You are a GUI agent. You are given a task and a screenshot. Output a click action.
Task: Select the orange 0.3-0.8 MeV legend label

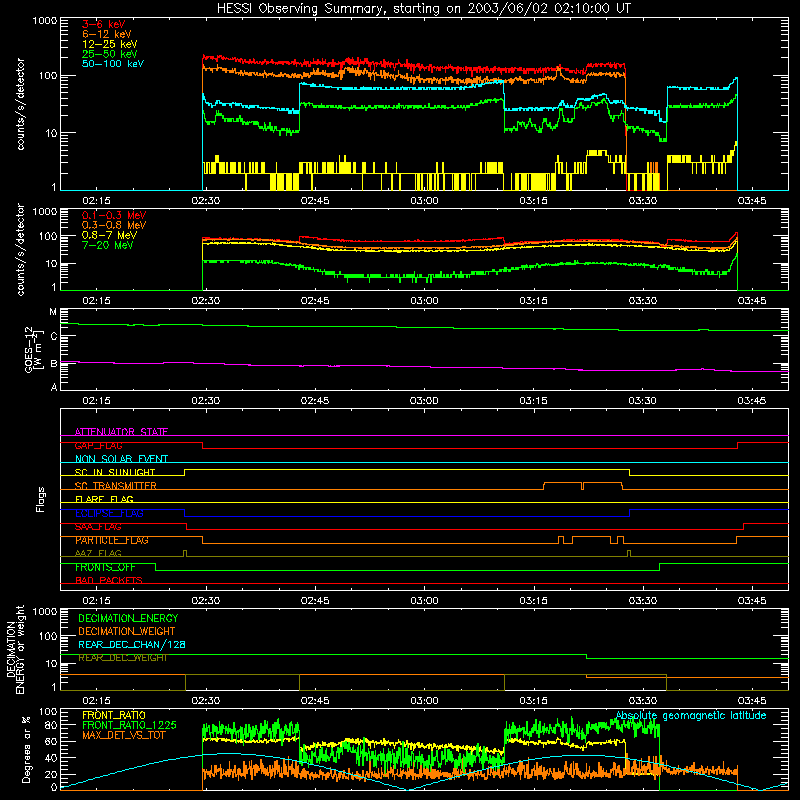point(114,225)
